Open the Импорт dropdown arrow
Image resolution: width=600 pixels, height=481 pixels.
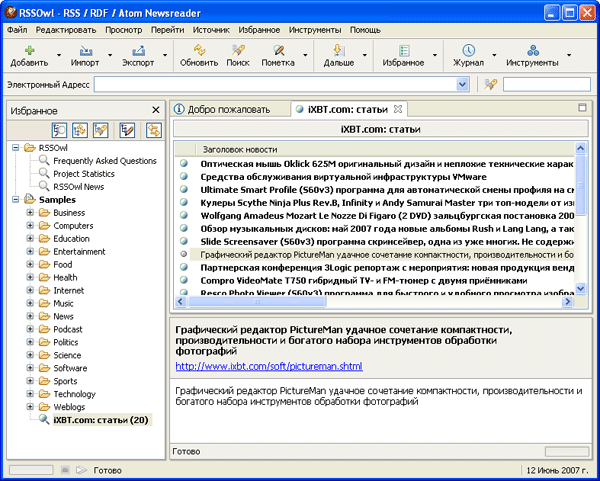point(110,55)
